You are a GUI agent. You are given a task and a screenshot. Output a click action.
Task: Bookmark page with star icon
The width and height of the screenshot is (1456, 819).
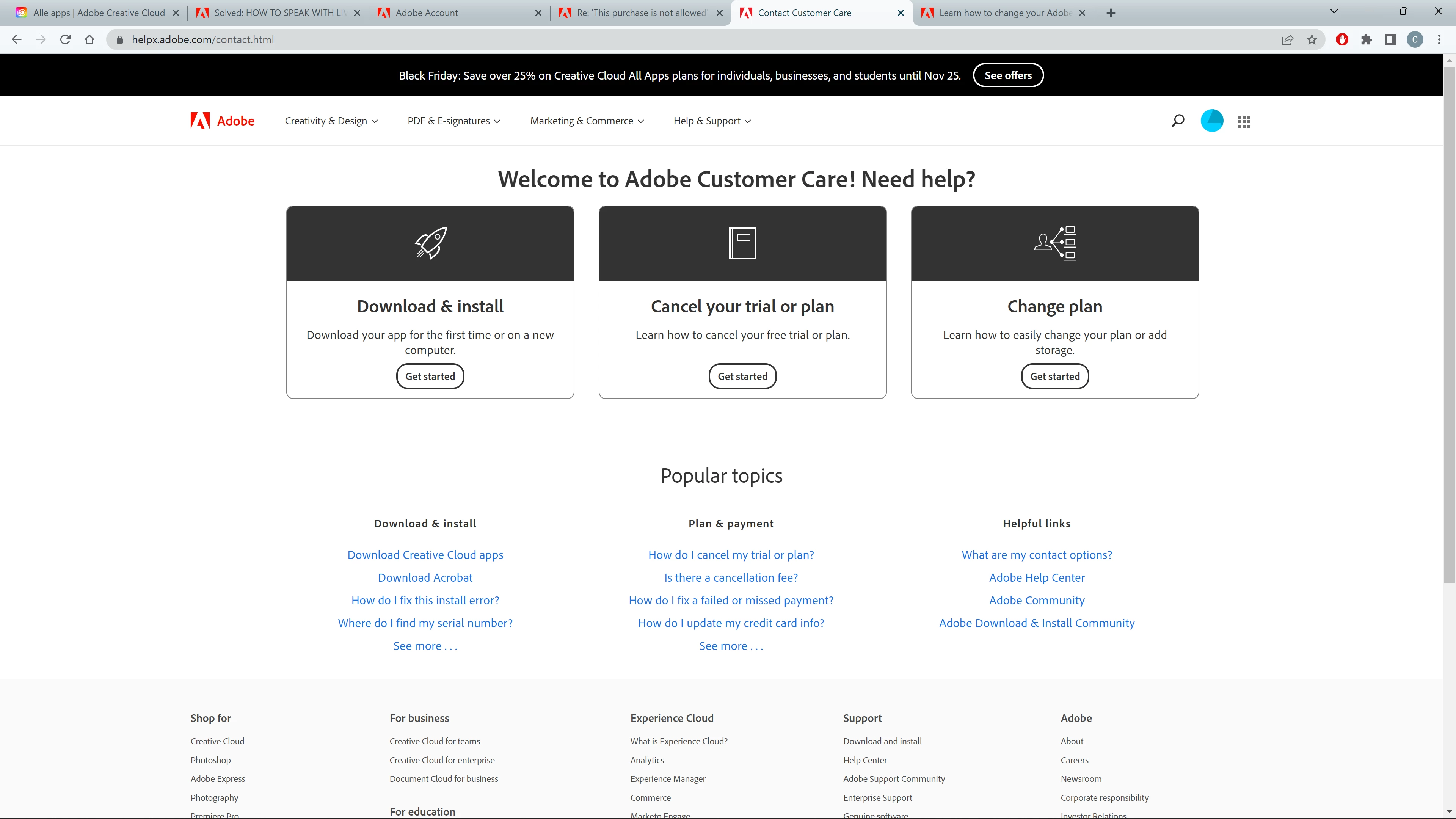[1312, 39]
